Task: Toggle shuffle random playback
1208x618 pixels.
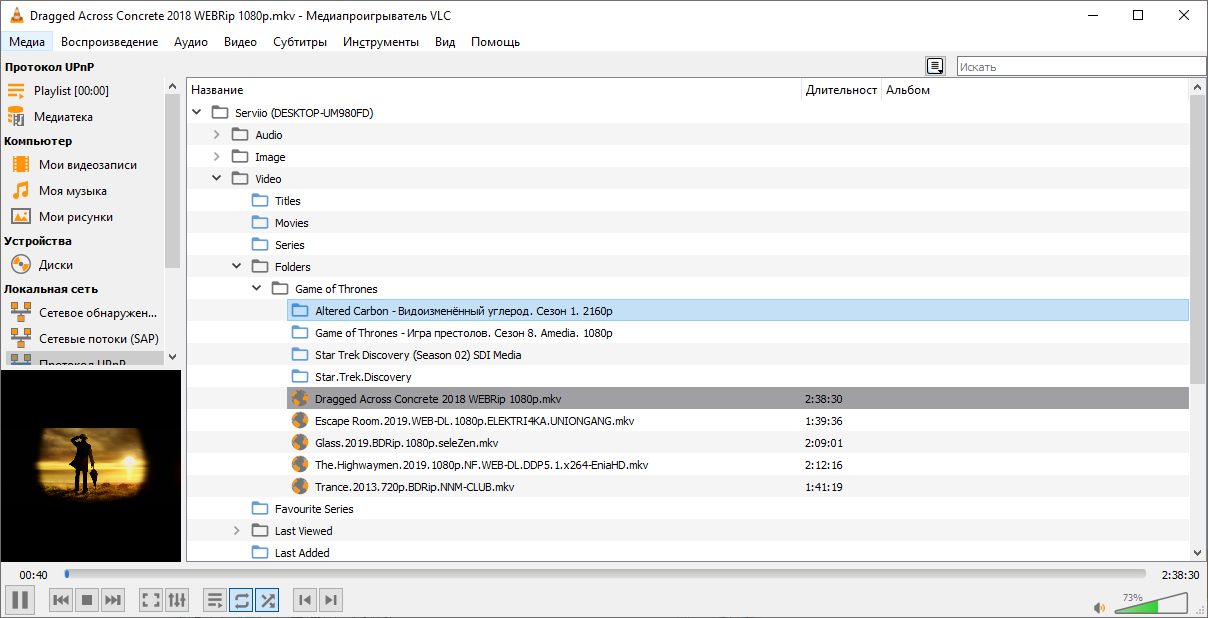Action: 267,600
